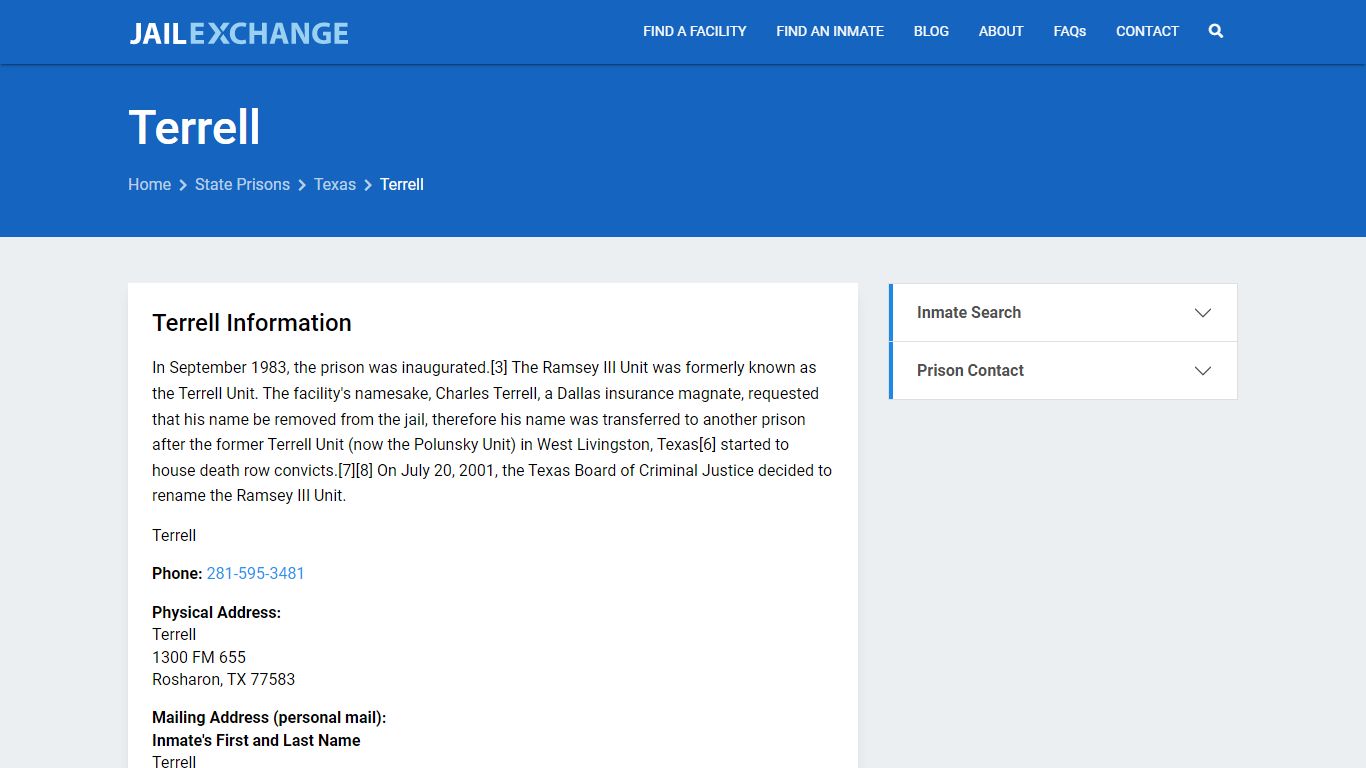The image size is (1366, 768).
Task: Open the About page
Action: click(1001, 31)
